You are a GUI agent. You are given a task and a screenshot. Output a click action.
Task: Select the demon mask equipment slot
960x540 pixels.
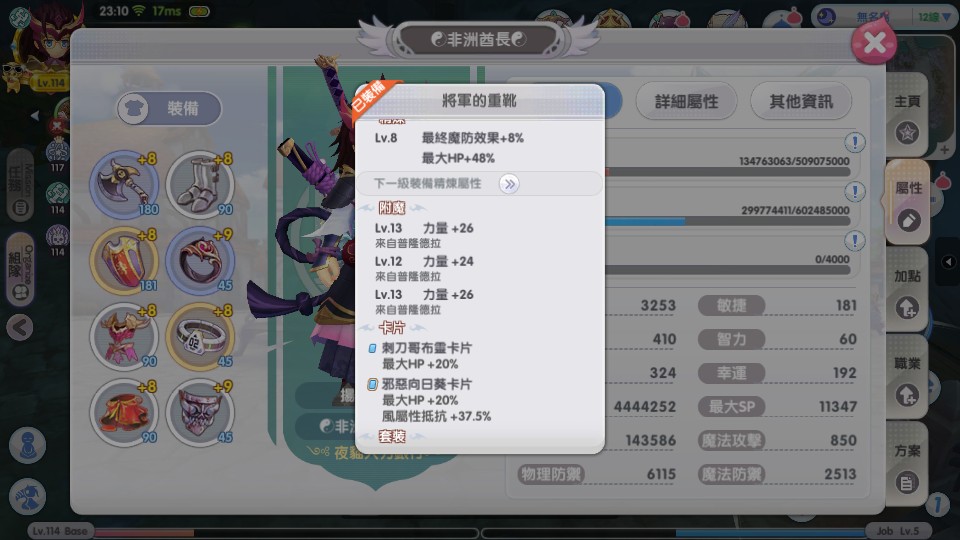click(x=200, y=412)
